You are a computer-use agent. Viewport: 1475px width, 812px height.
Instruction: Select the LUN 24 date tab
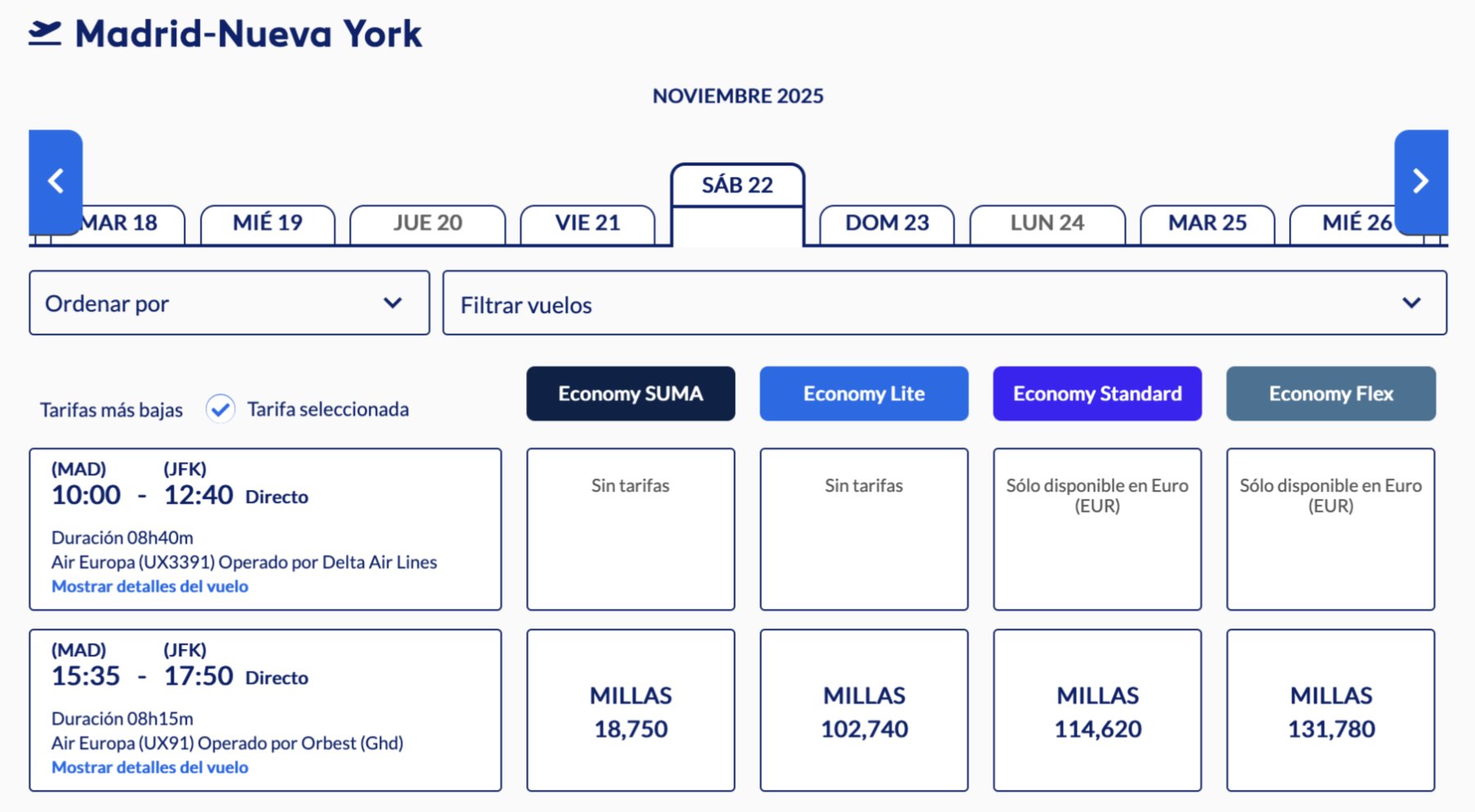(x=1046, y=224)
